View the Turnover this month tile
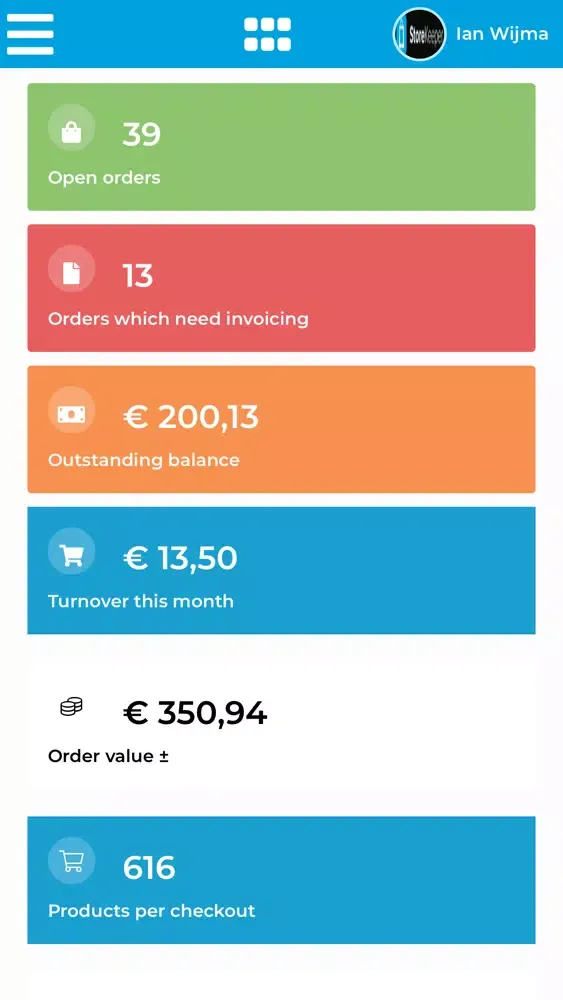The width and height of the screenshot is (563, 1000). click(281, 570)
